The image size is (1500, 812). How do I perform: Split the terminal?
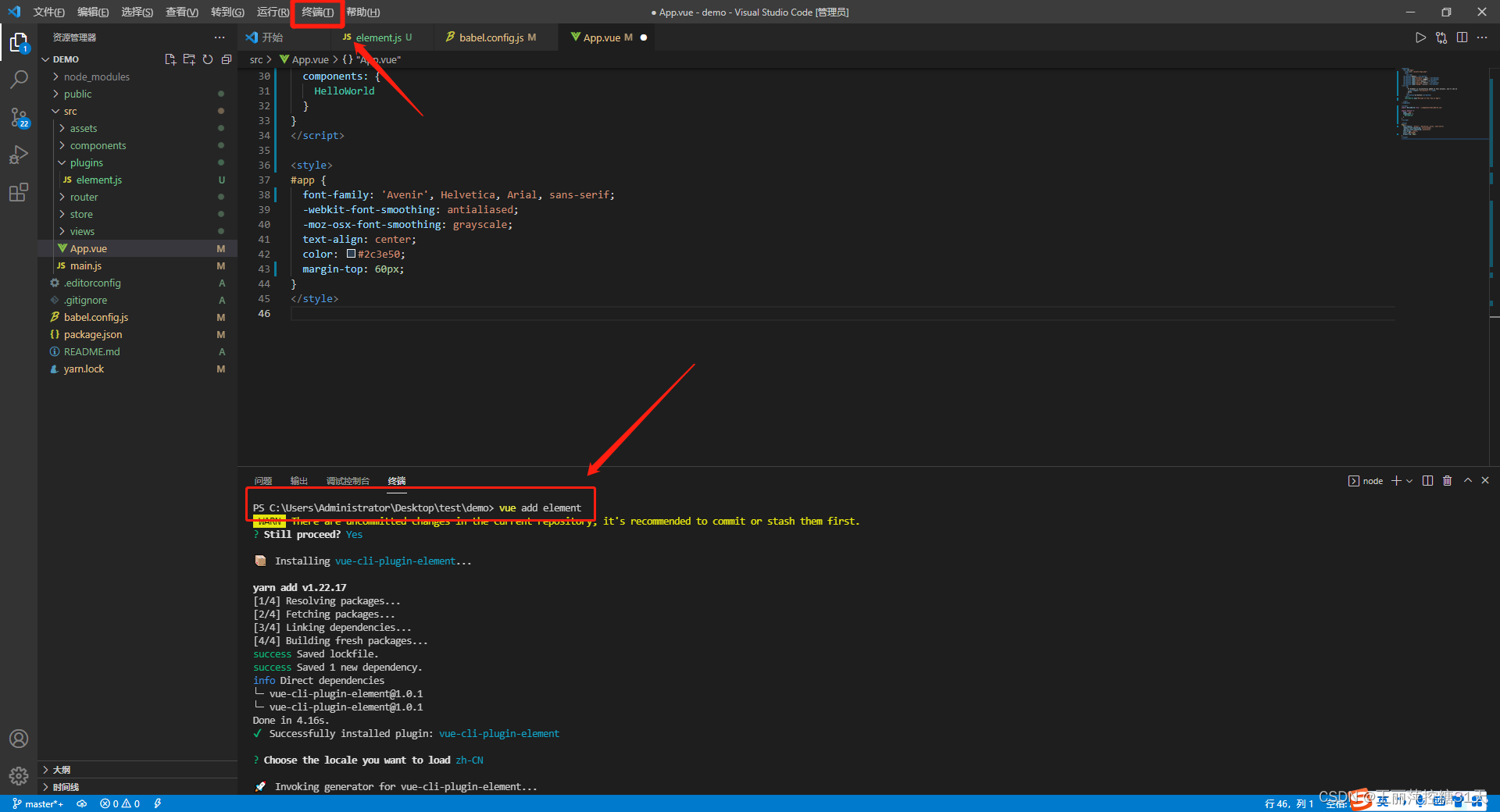1427,481
